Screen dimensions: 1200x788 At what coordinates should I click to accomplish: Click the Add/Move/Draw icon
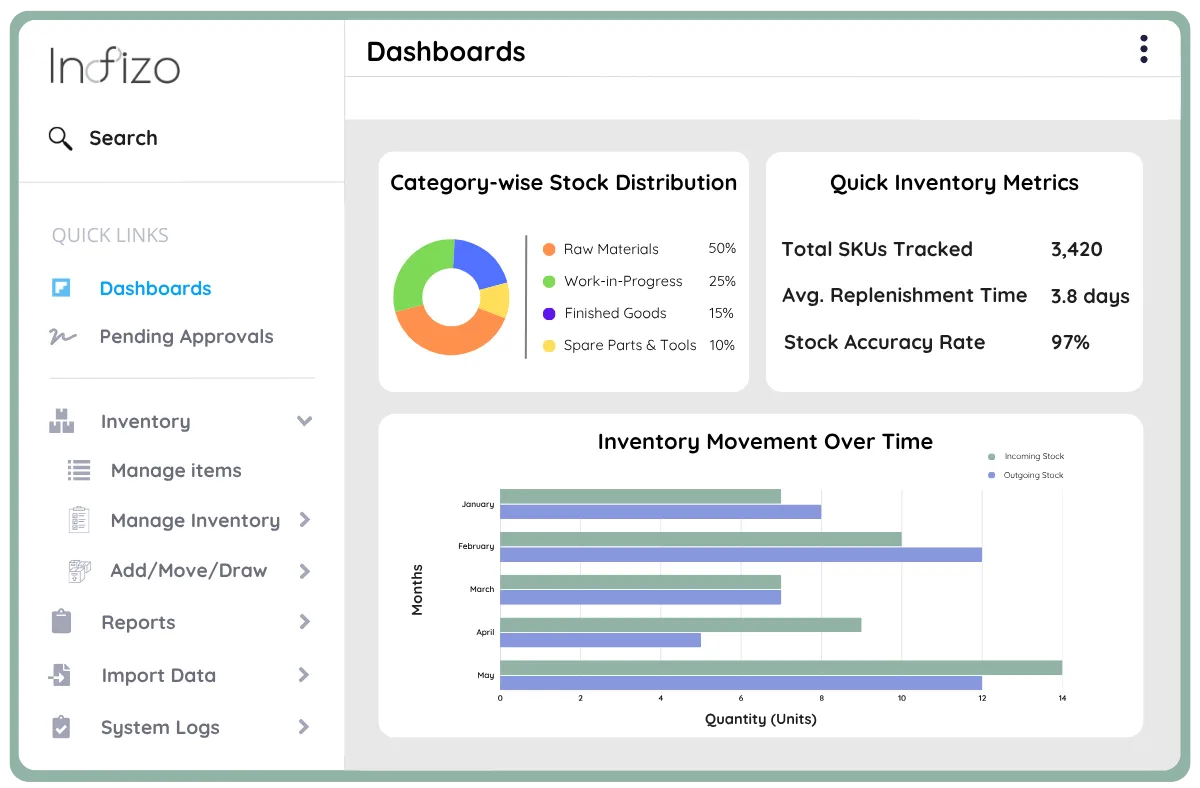click(78, 570)
